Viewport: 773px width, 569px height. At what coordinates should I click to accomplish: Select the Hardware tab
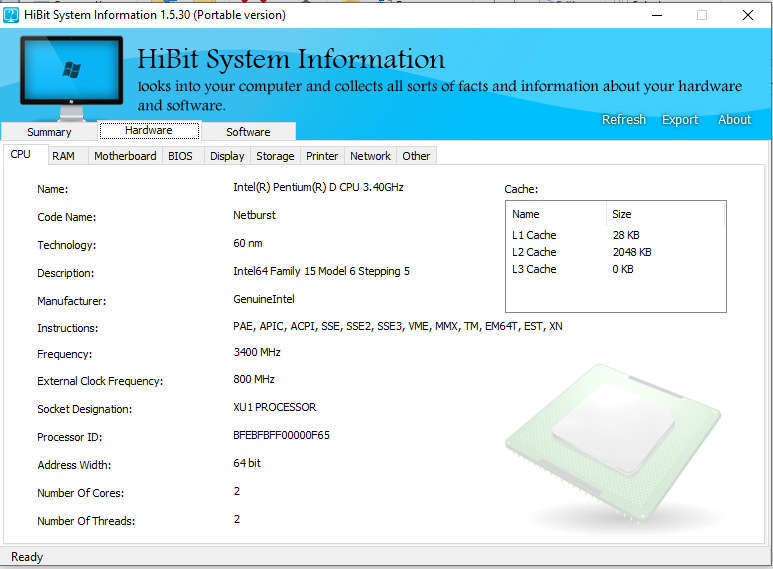(x=149, y=131)
